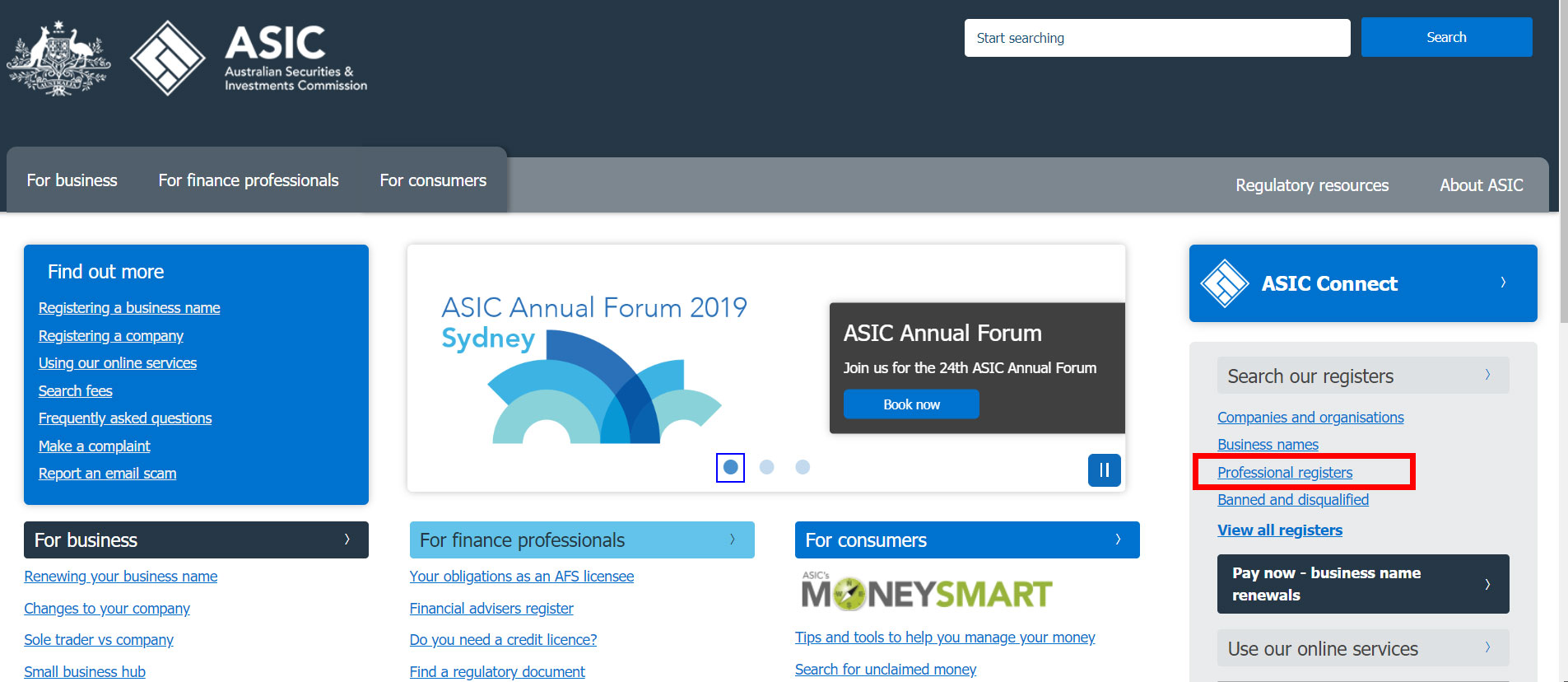Image resolution: width=1568 pixels, height=682 pixels.
Task: Open the Search fees link
Action: point(75,391)
